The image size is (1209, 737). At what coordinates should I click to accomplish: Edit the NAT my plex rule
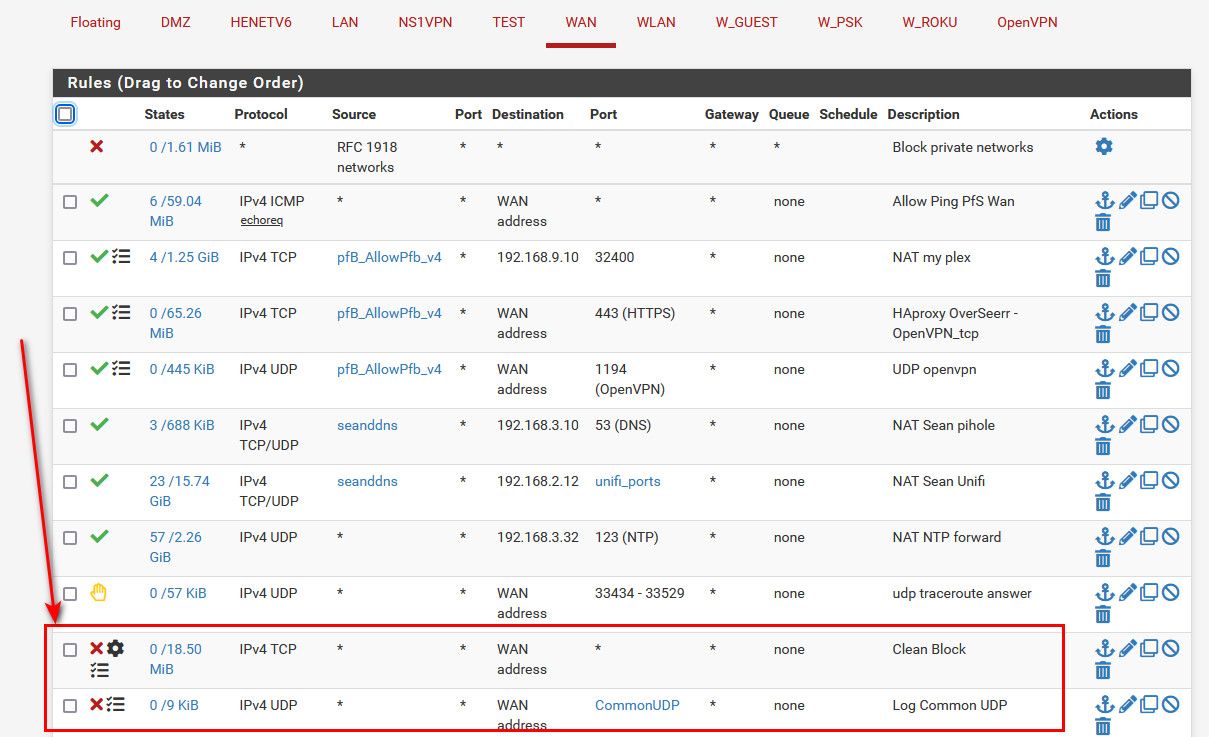click(x=1127, y=256)
